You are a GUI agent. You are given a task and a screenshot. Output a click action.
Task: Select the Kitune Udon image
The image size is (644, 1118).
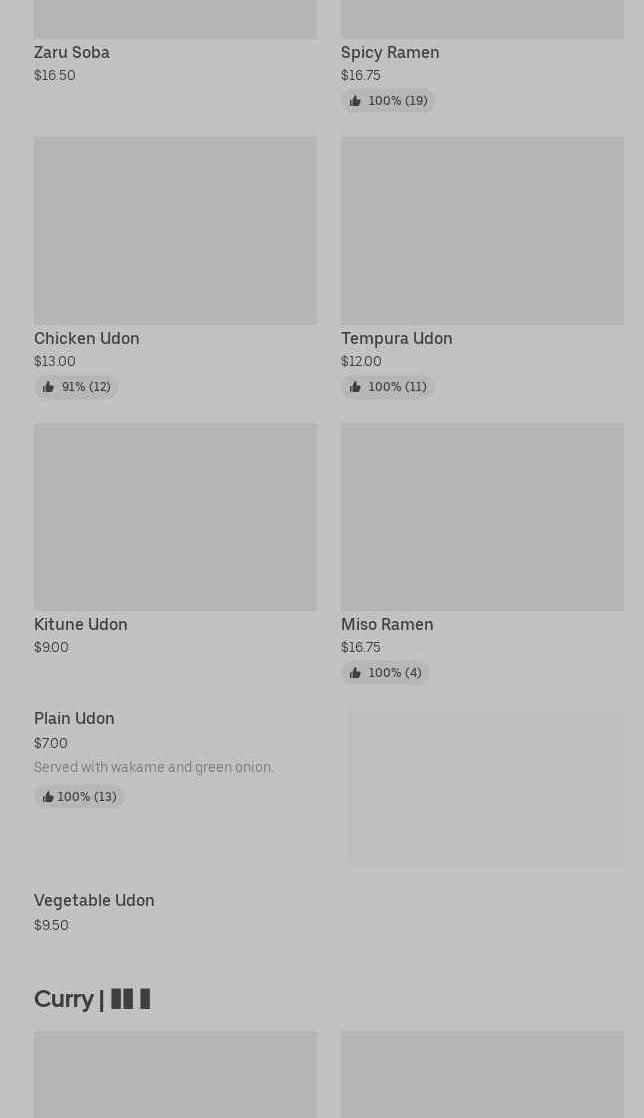click(175, 517)
